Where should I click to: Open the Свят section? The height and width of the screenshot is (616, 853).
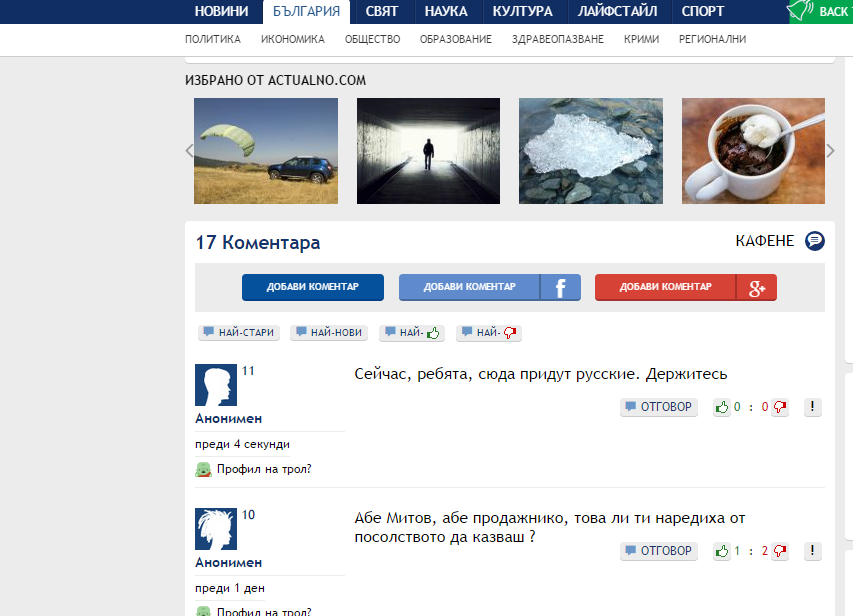pyautogui.click(x=382, y=11)
